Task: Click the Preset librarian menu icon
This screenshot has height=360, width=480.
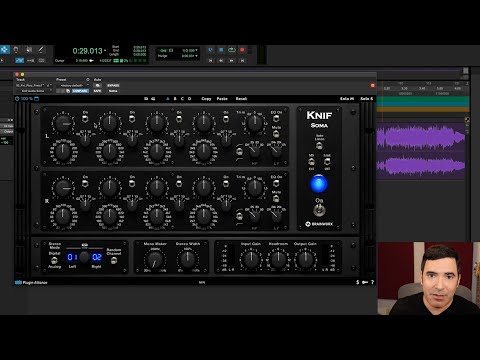Action: (x=88, y=79)
